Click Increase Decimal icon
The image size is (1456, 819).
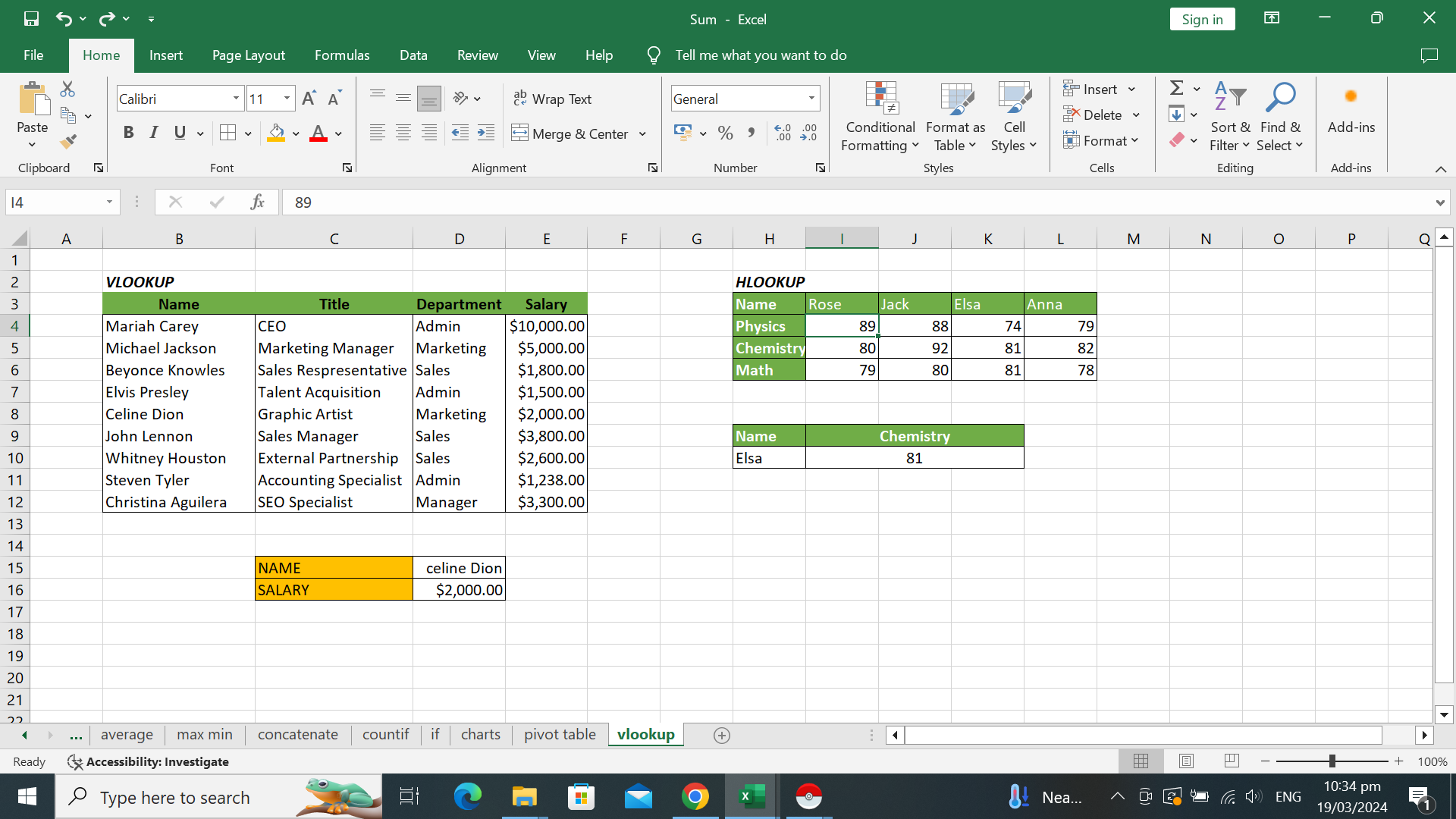point(783,133)
